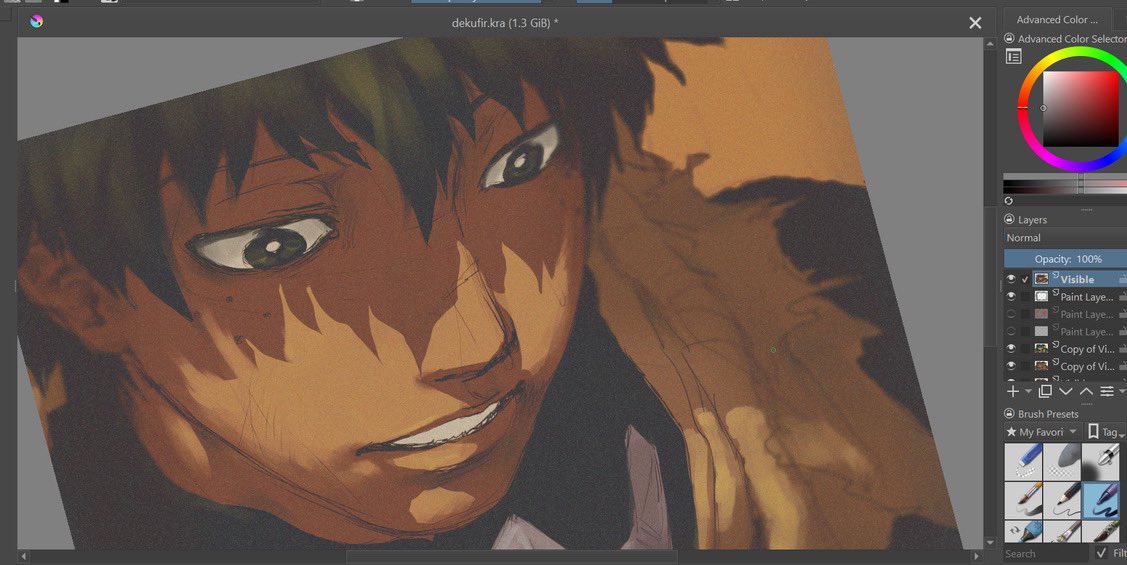Click the Visible layer thumbnail
Viewport: 1127px width, 565px height.
(x=1041, y=279)
